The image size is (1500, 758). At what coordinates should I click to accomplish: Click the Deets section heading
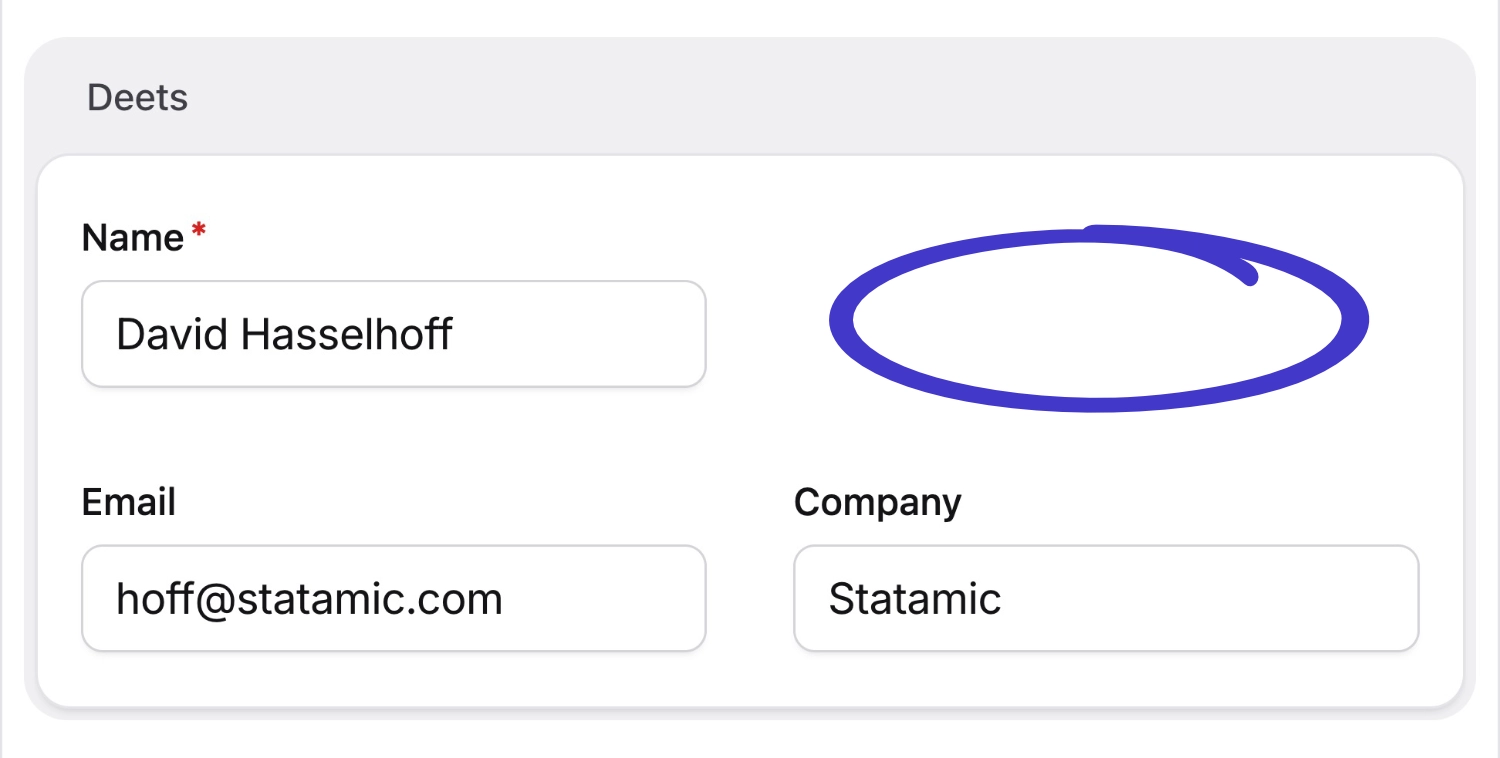(138, 98)
